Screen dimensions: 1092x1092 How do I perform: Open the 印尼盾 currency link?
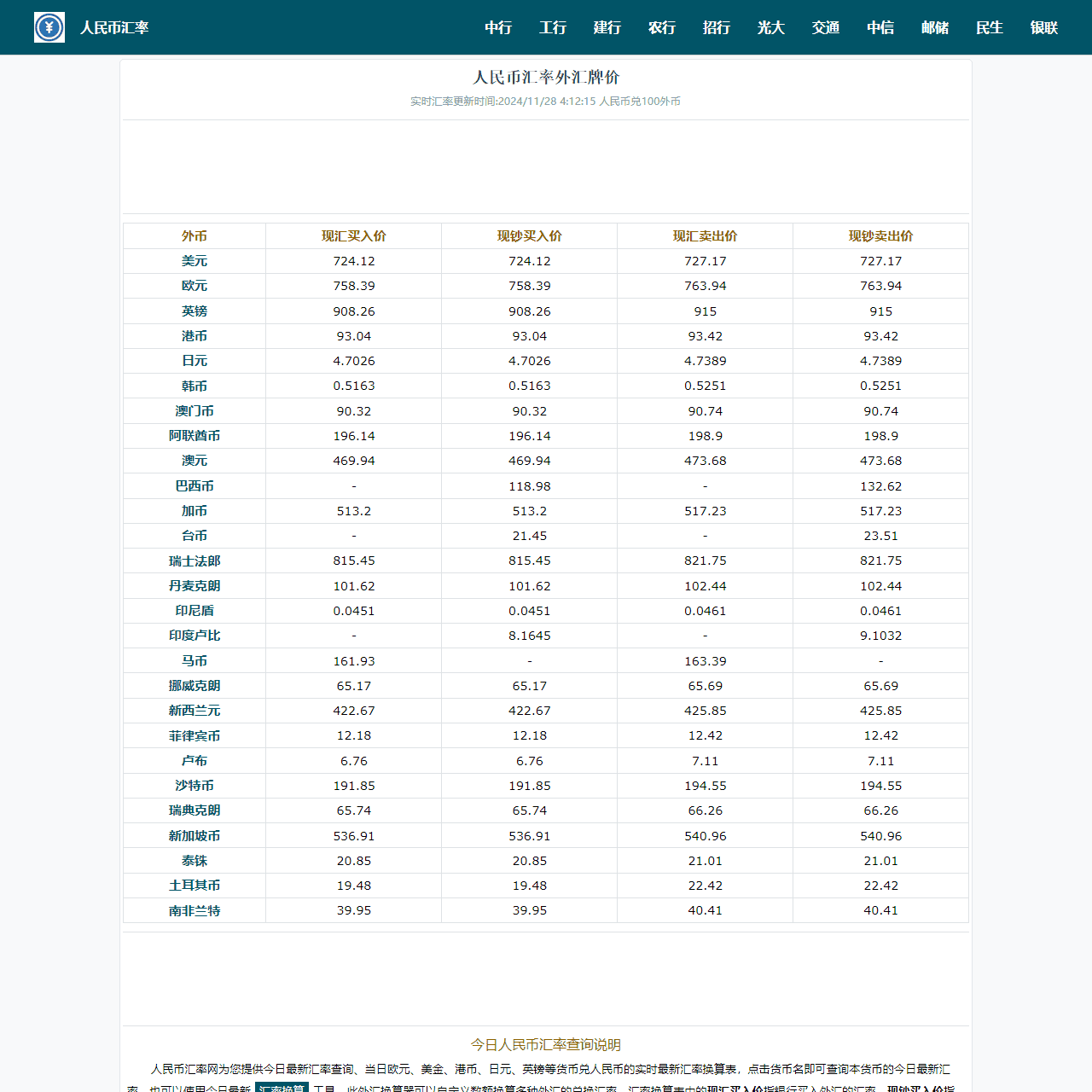coord(195,611)
